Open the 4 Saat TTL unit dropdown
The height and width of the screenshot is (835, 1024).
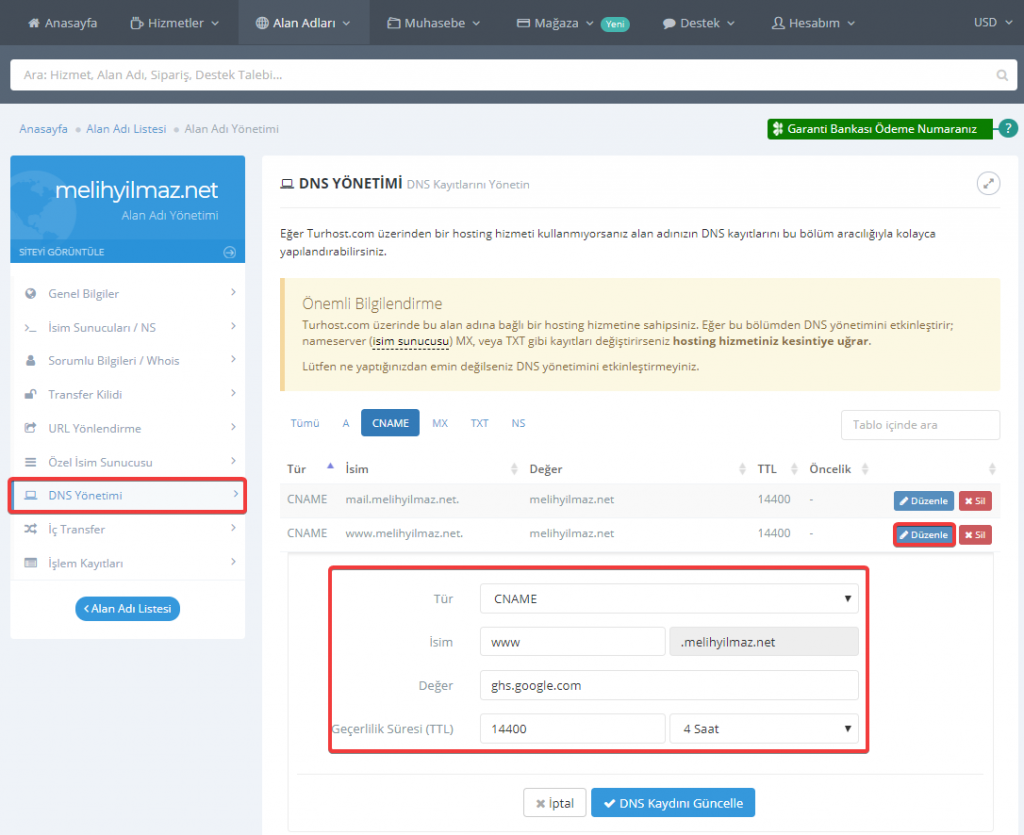pyautogui.click(x=763, y=729)
